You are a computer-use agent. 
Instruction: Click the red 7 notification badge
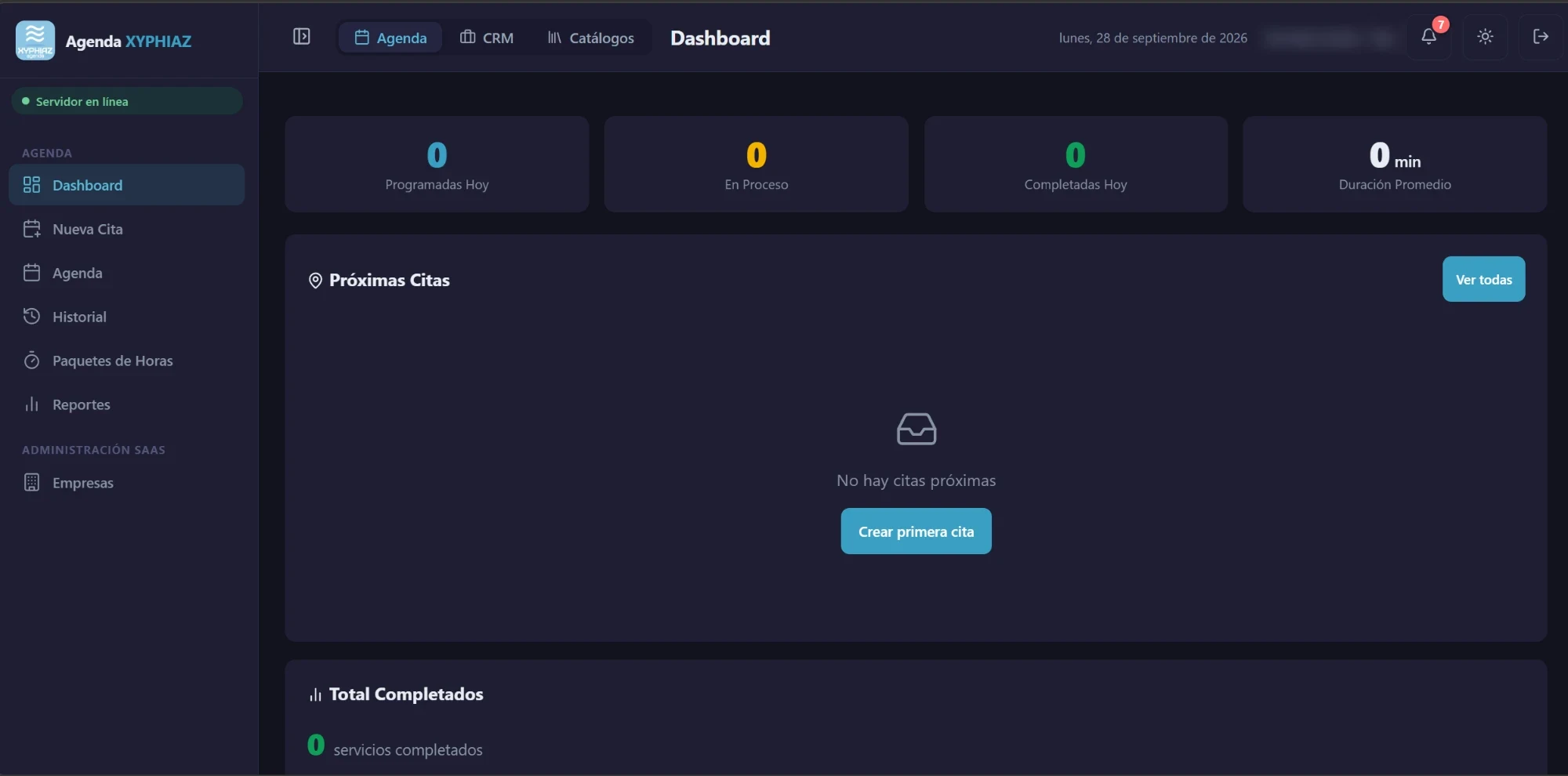coord(1440,24)
